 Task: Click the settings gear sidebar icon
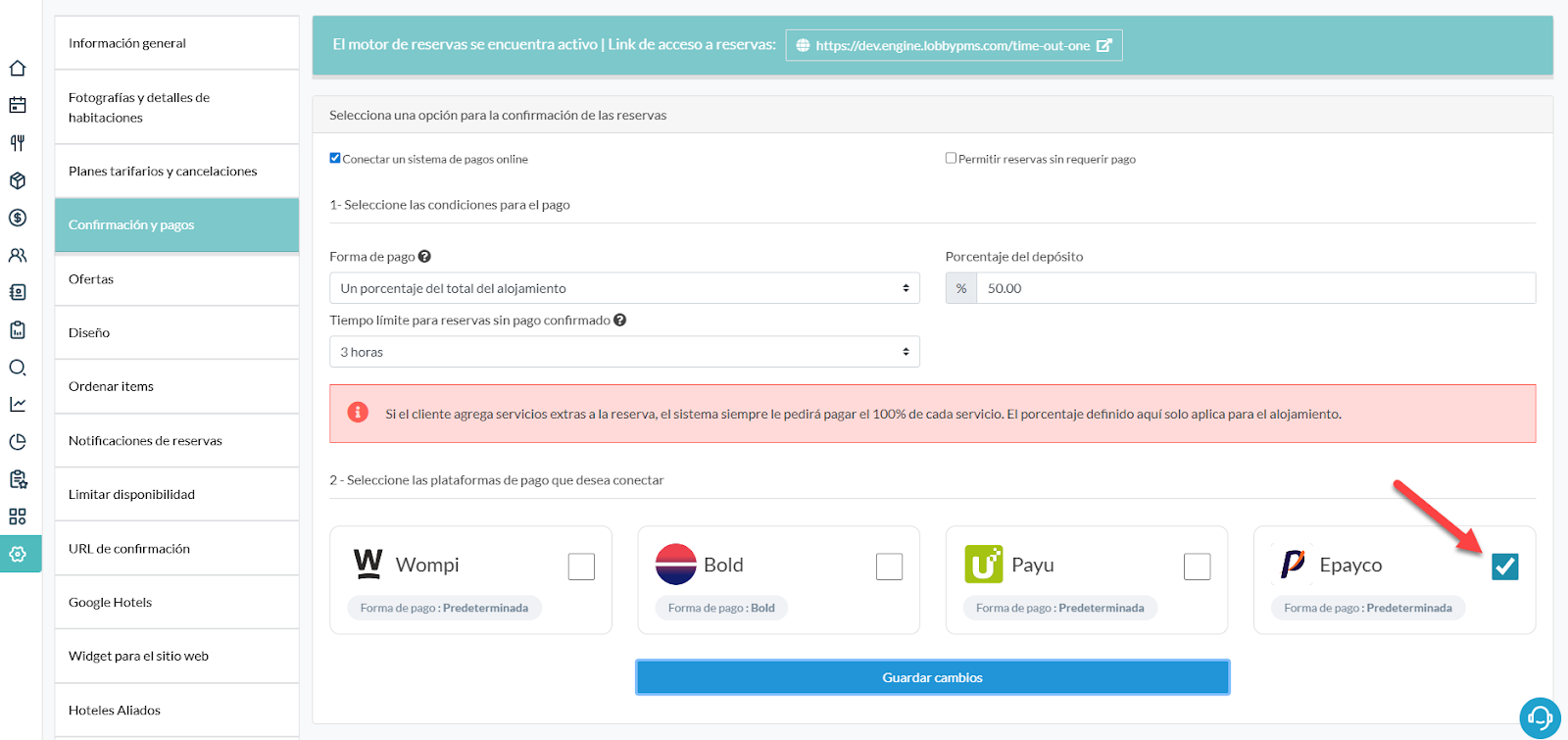point(18,554)
